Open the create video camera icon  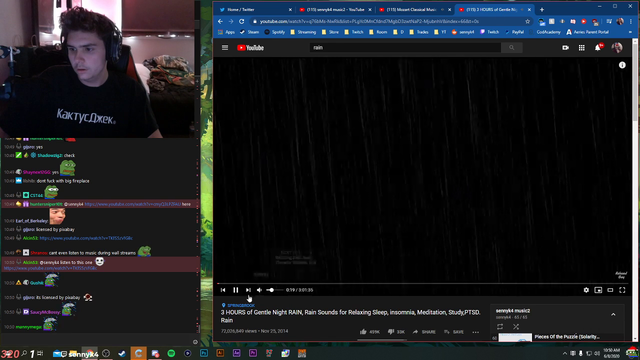[565, 48]
